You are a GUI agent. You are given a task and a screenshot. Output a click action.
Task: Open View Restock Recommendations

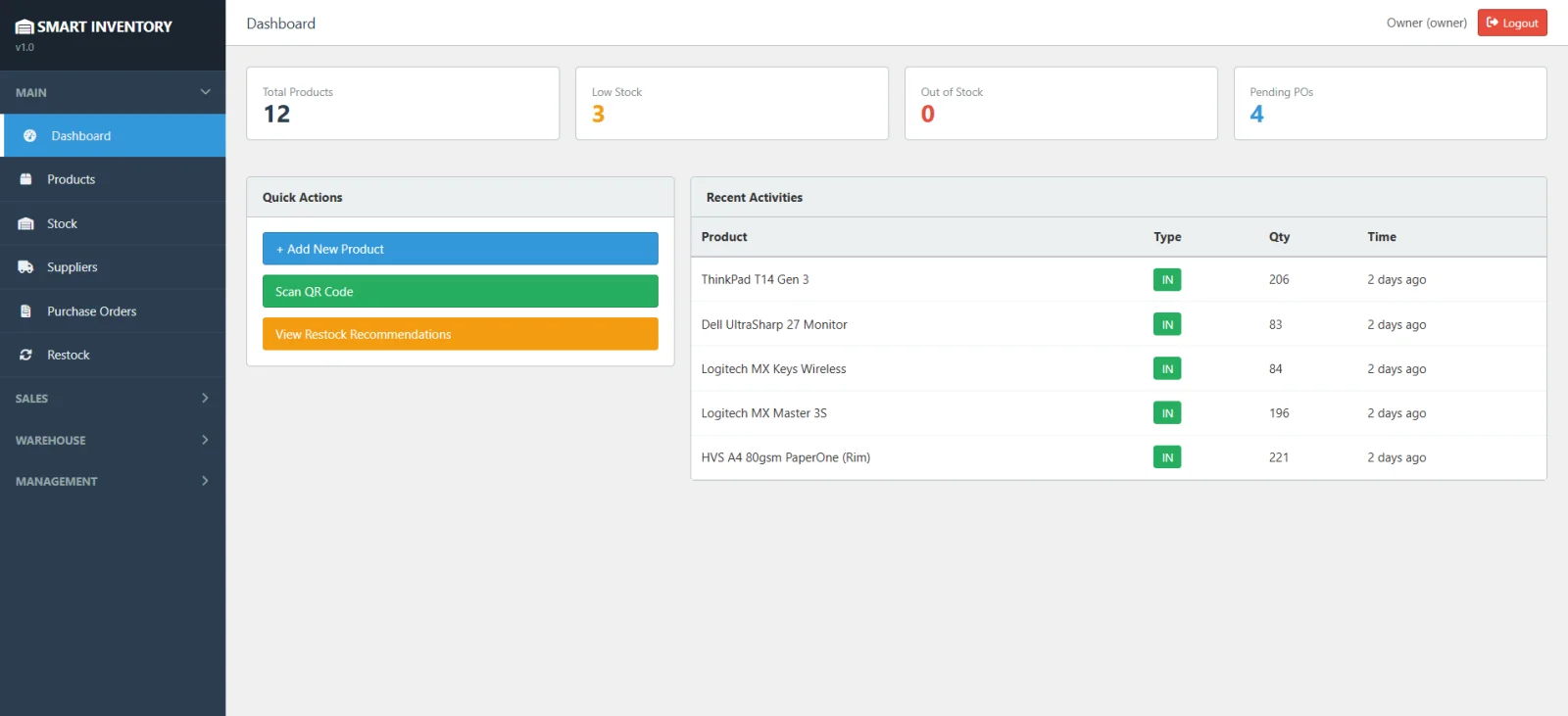(x=460, y=334)
